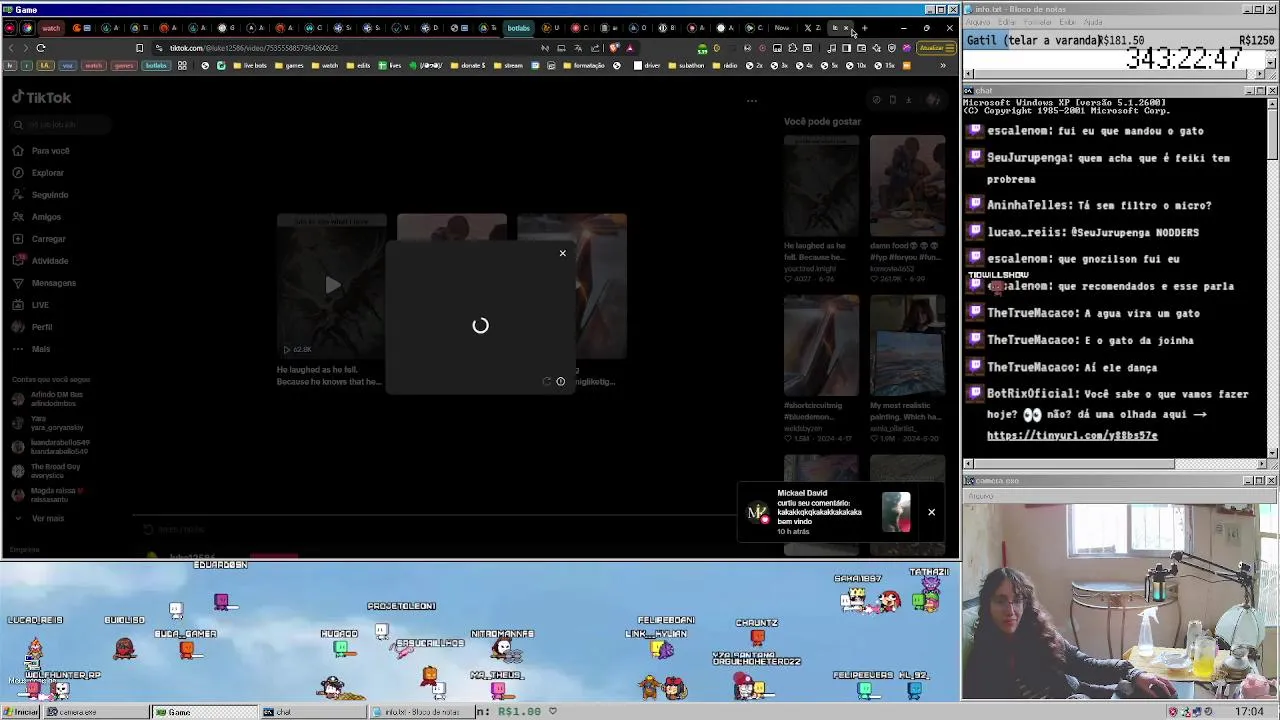Open the 'stream' bookmark folder
This screenshot has width=1280, height=720.
pos(508,66)
